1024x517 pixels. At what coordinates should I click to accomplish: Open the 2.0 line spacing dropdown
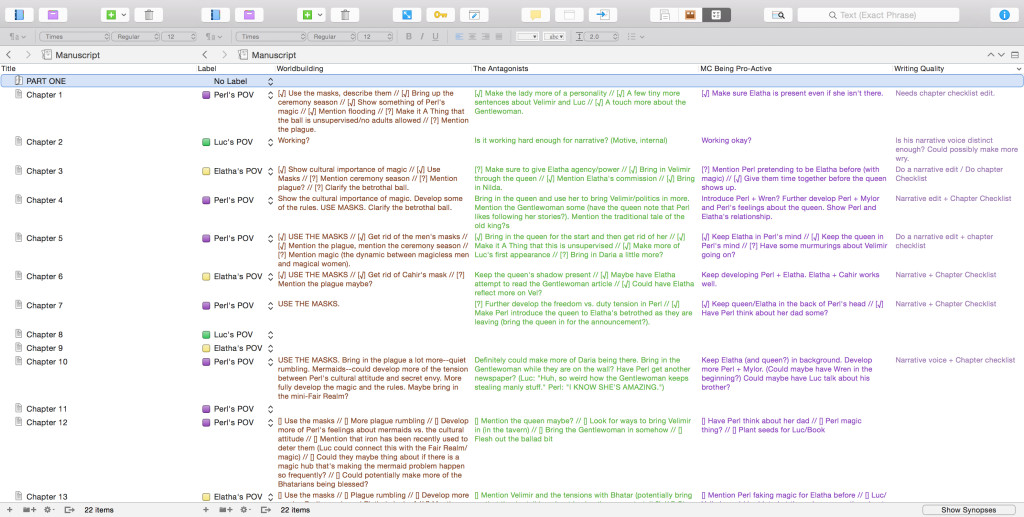pos(602,37)
